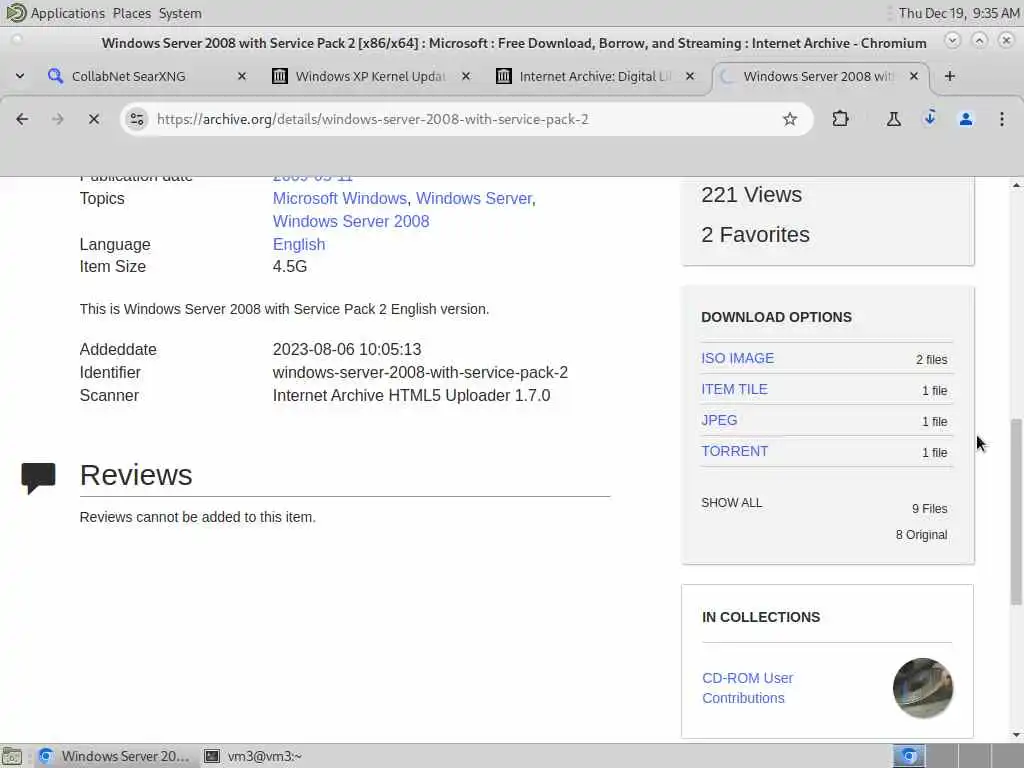Close the Windows Server 2008 tab
This screenshot has width=1024, height=768.
click(x=914, y=76)
